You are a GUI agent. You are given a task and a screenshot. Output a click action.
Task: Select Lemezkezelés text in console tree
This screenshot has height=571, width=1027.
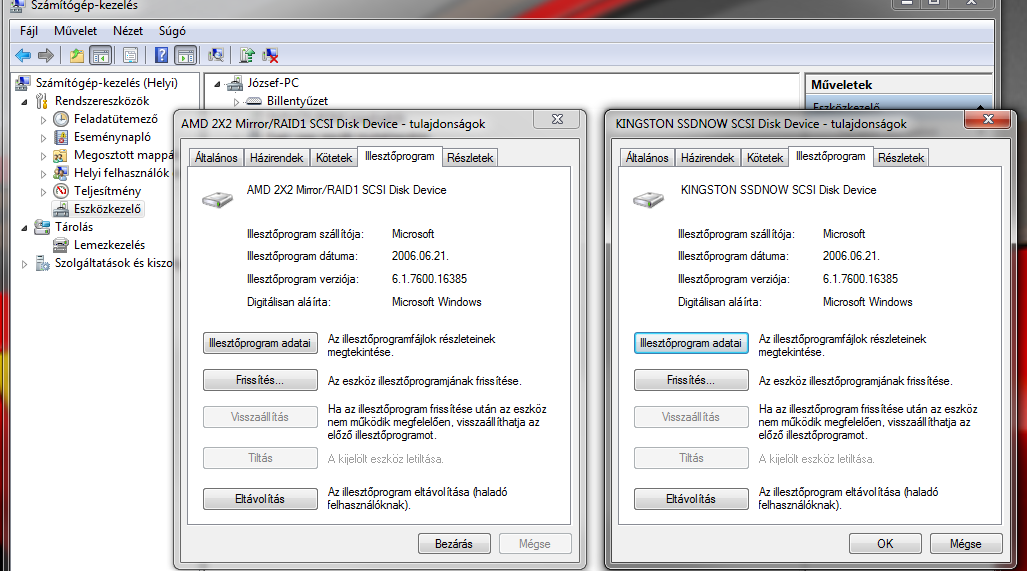coord(109,245)
